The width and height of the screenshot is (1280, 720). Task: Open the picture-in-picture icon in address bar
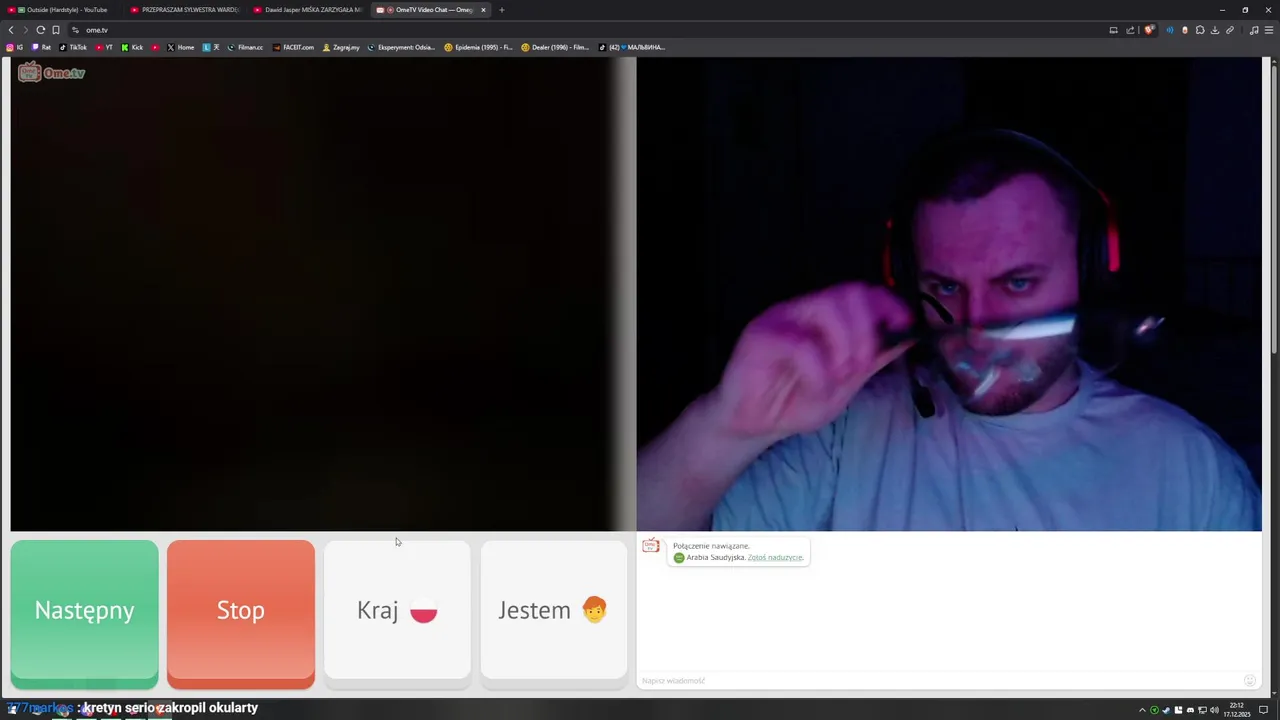[1113, 30]
